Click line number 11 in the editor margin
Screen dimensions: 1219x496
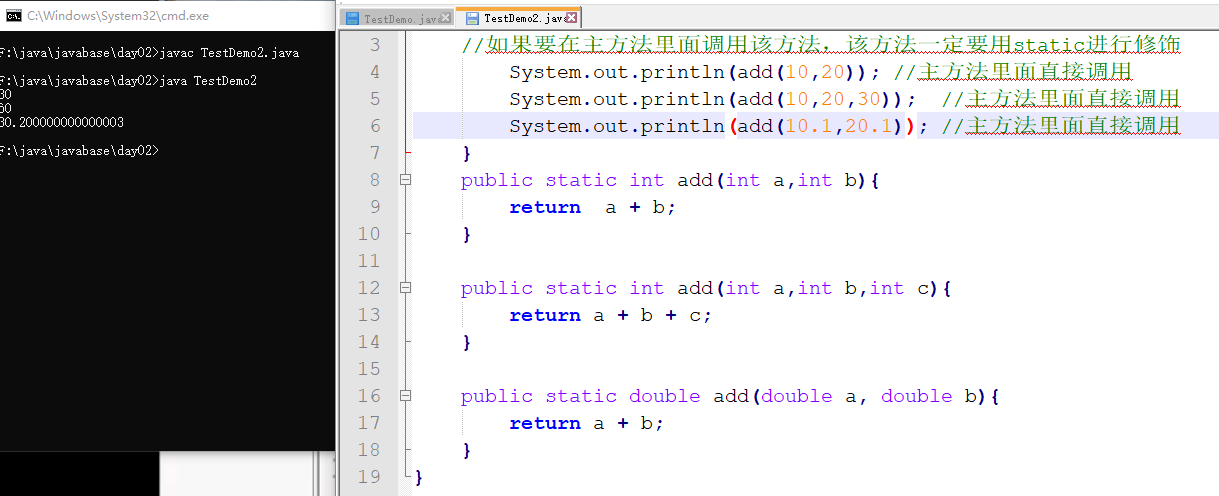click(x=369, y=261)
